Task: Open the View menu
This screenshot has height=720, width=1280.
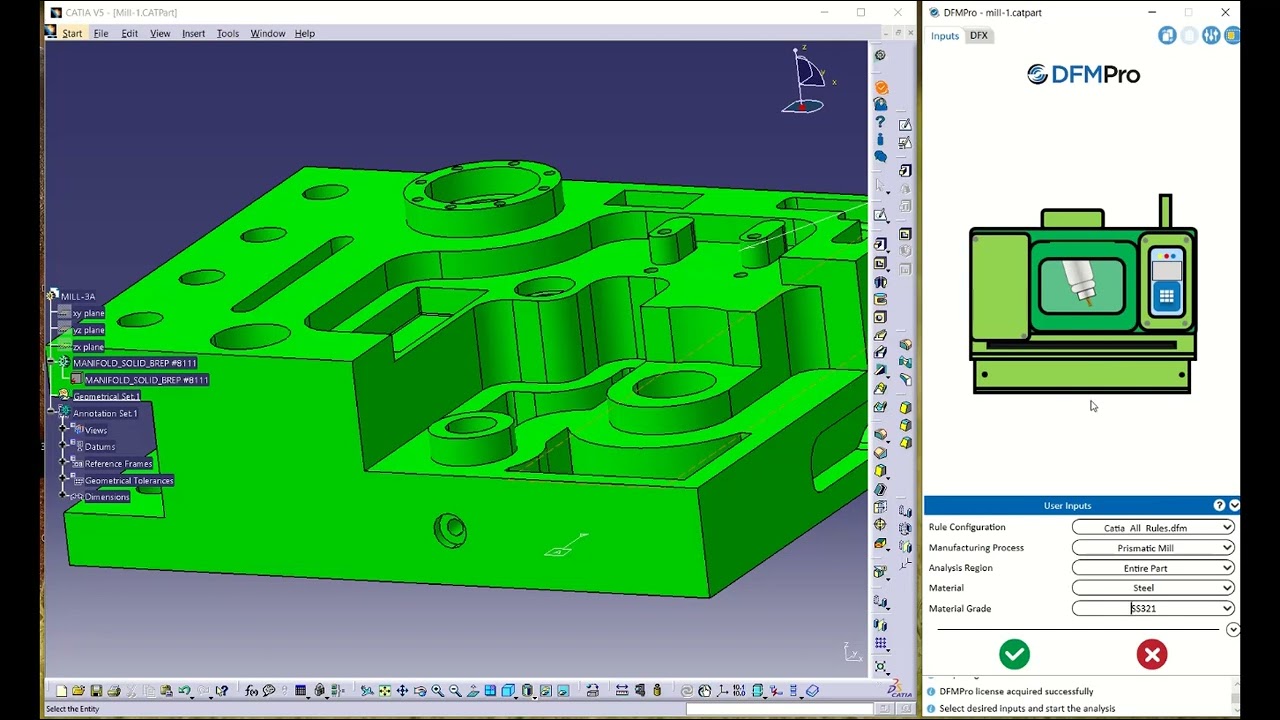Action: point(160,33)
